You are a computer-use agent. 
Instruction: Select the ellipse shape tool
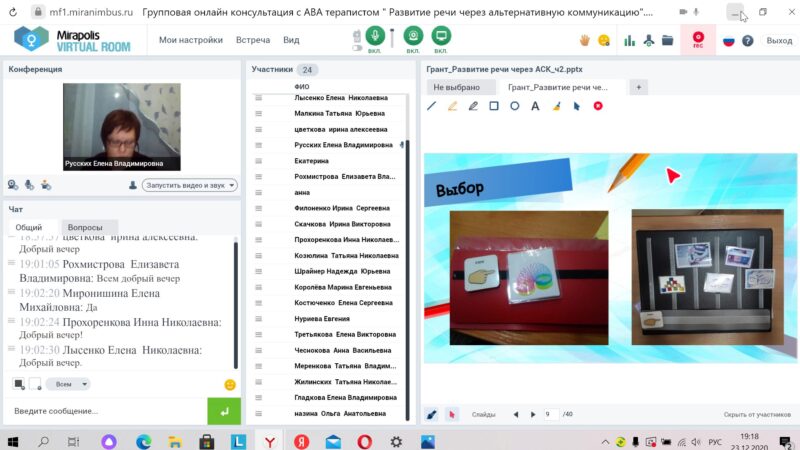(515, 106)
